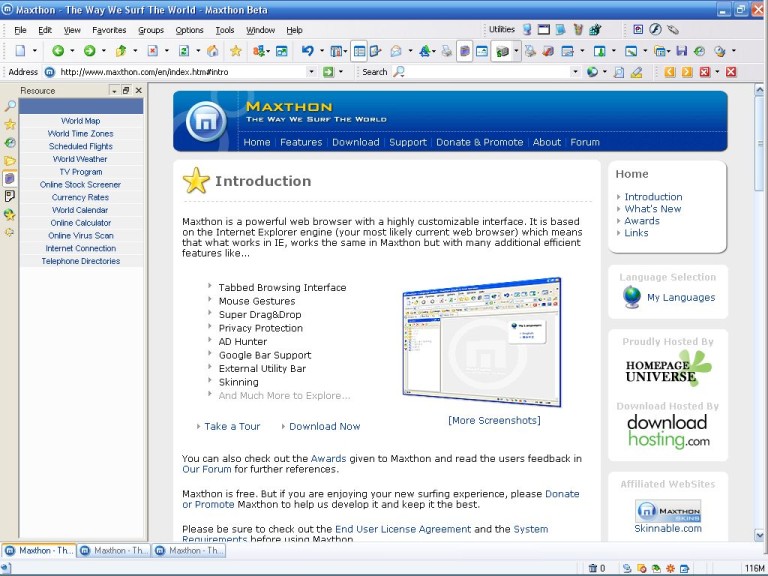Image resolution: width=768 pixels, height=576 pixels.
Task: Click the green Forward arrow button
Action: click(x=89, y=50)
